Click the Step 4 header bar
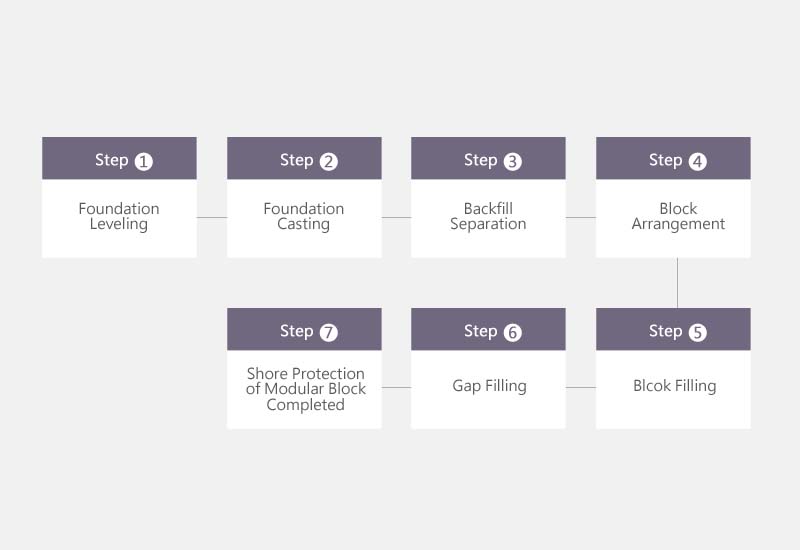800x550 pixels. tap(673, 158)
